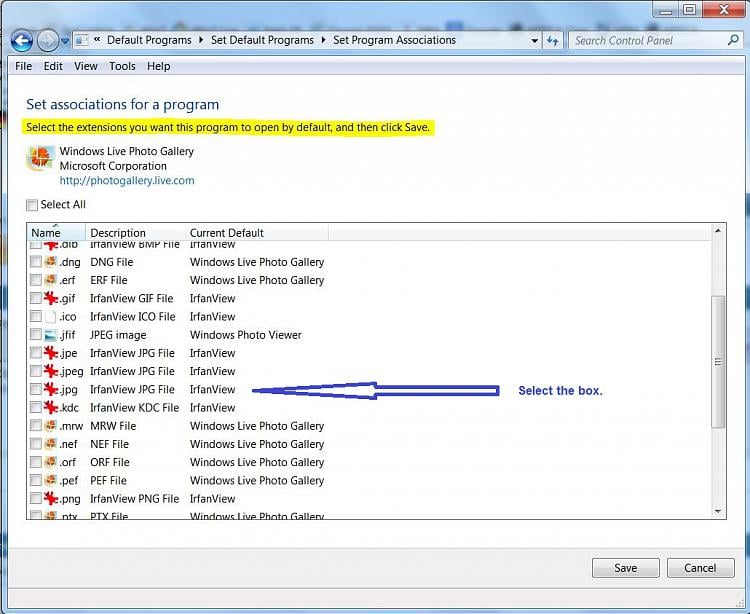750x614 pixels.
Task: Check the .png extension checkbox
Action: point(36,499)
